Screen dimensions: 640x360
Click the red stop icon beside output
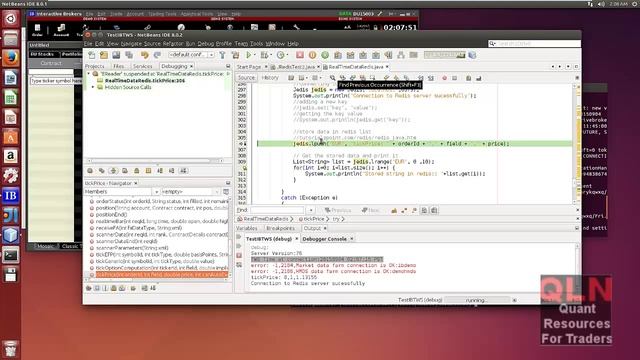pyautogui.click(x=239, y=256)
